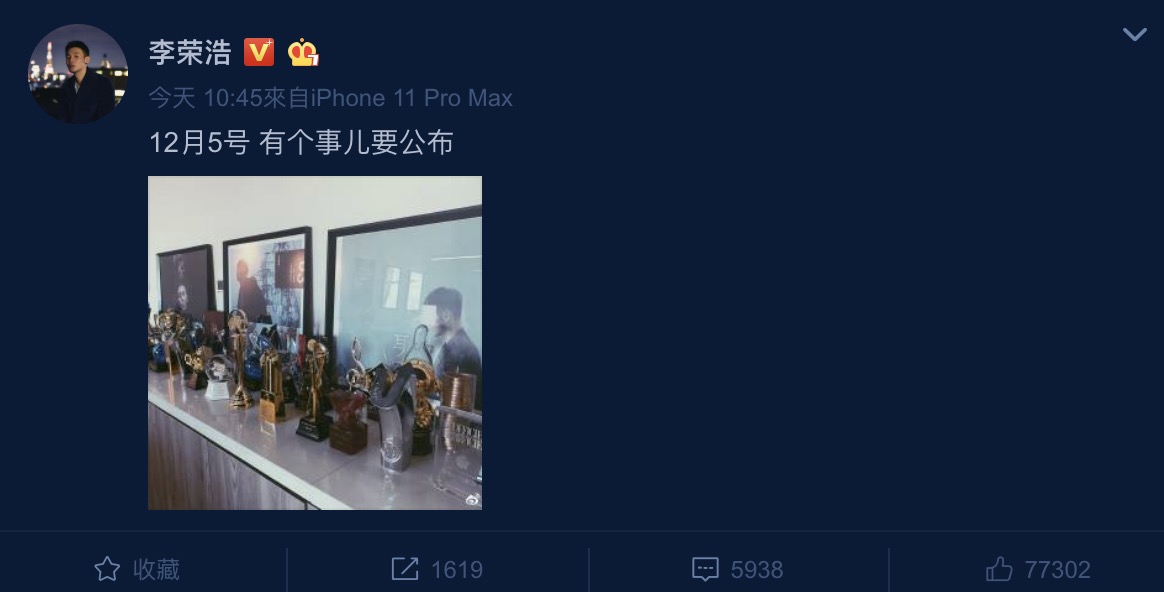Click the Weibo watermark logo on the photo

tap(473, 501)
